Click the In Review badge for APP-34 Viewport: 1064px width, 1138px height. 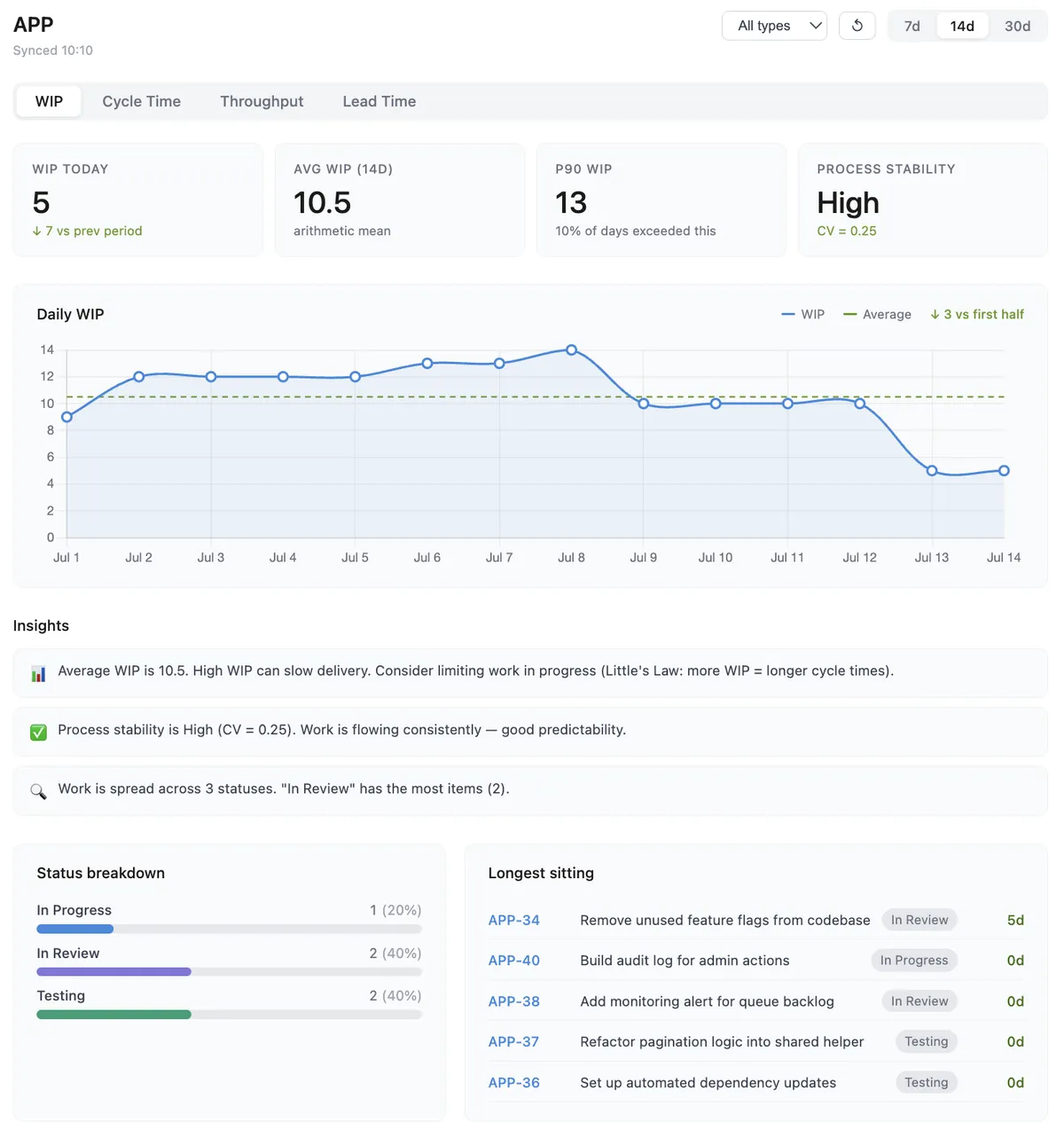pyautogui.click(x=919, y=920)
